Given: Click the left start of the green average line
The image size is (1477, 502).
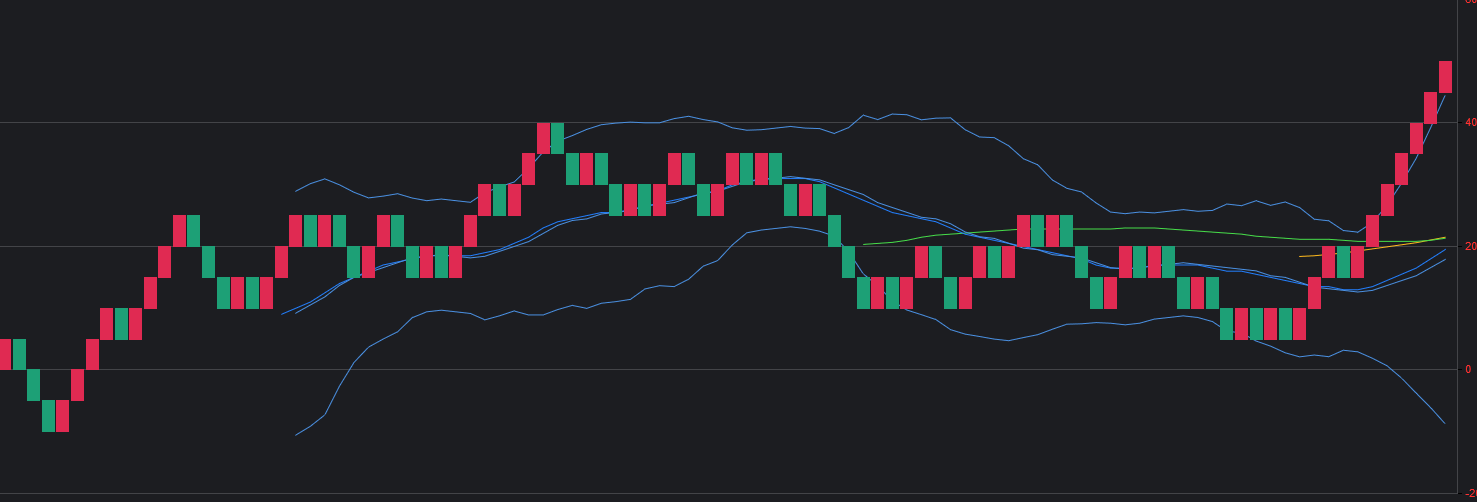Looking at the screenshot, I should (x=863, y=244).
